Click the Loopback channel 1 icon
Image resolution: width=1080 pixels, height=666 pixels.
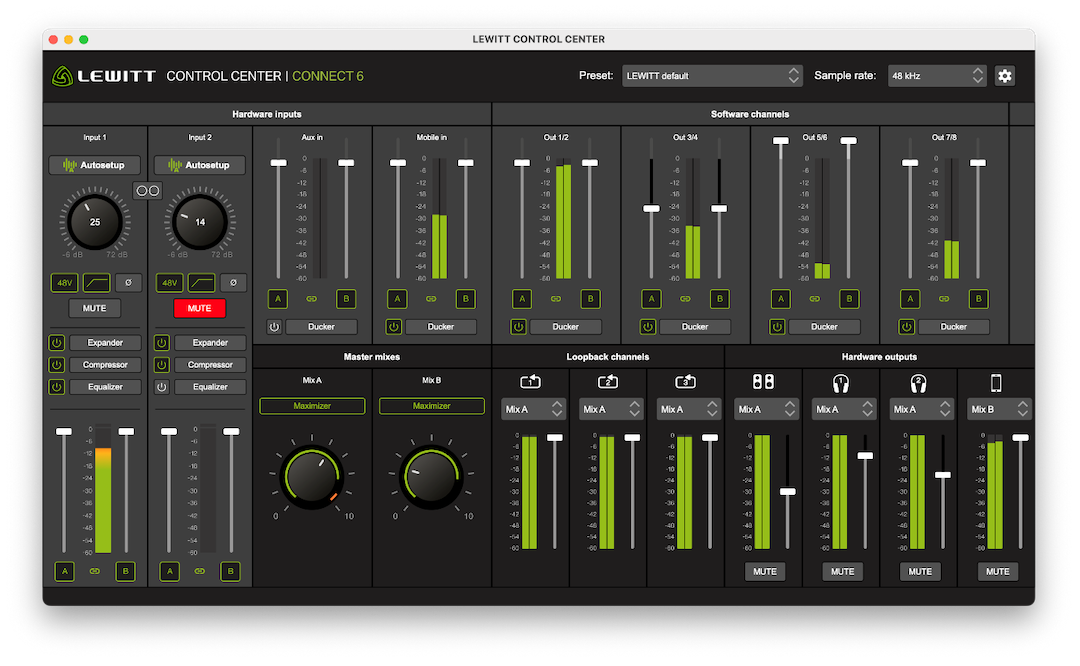tap(531, 381)
